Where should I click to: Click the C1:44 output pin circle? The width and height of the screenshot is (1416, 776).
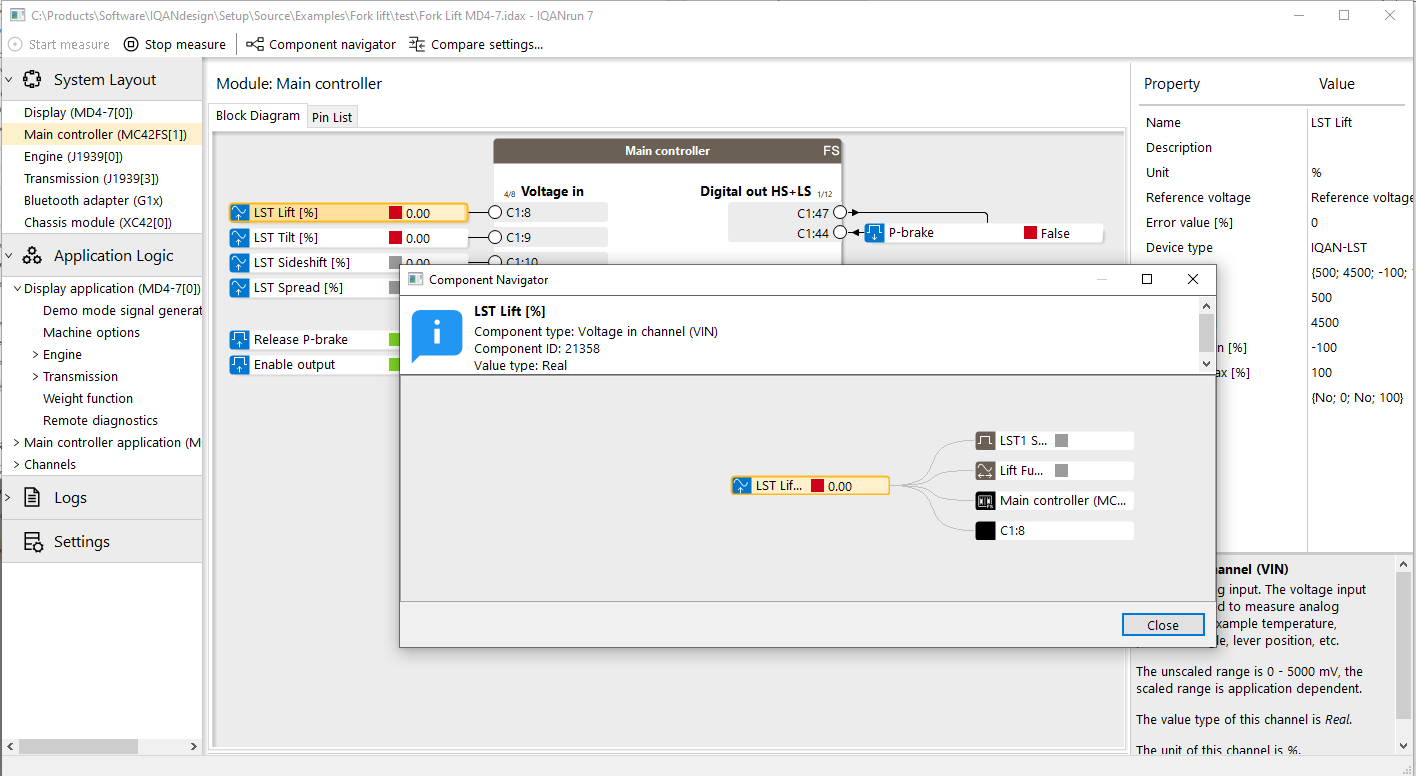coord(840,233)
